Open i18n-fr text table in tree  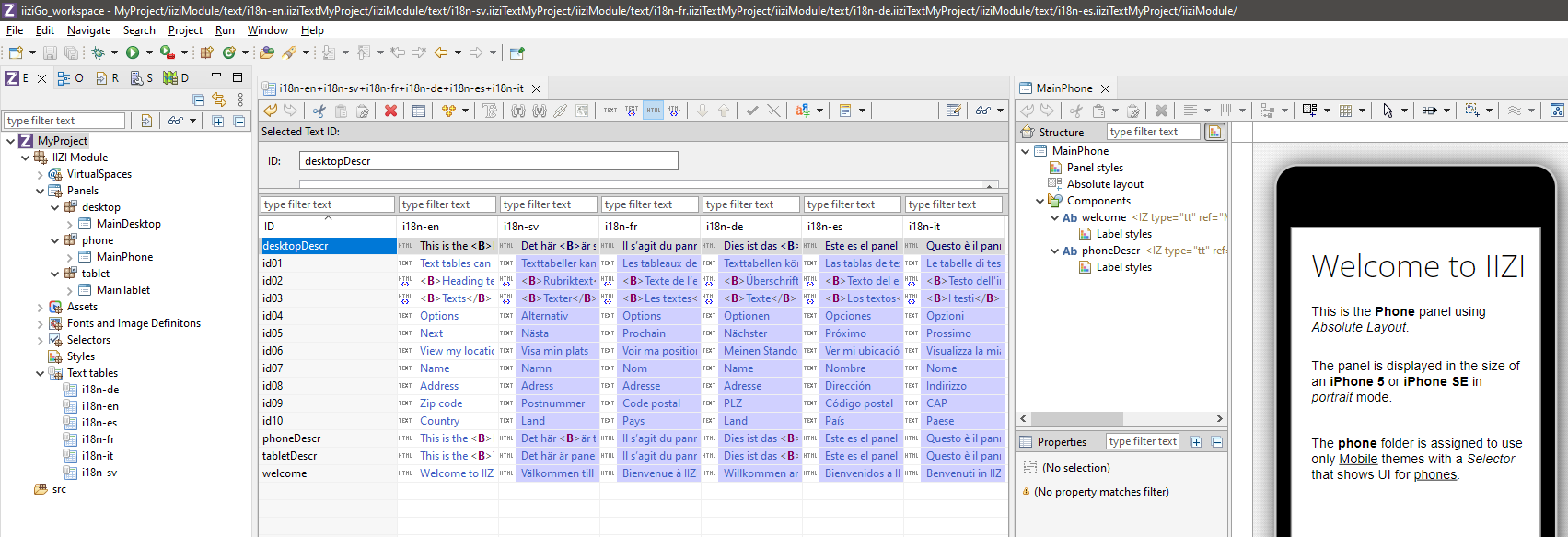click(99, 439)
